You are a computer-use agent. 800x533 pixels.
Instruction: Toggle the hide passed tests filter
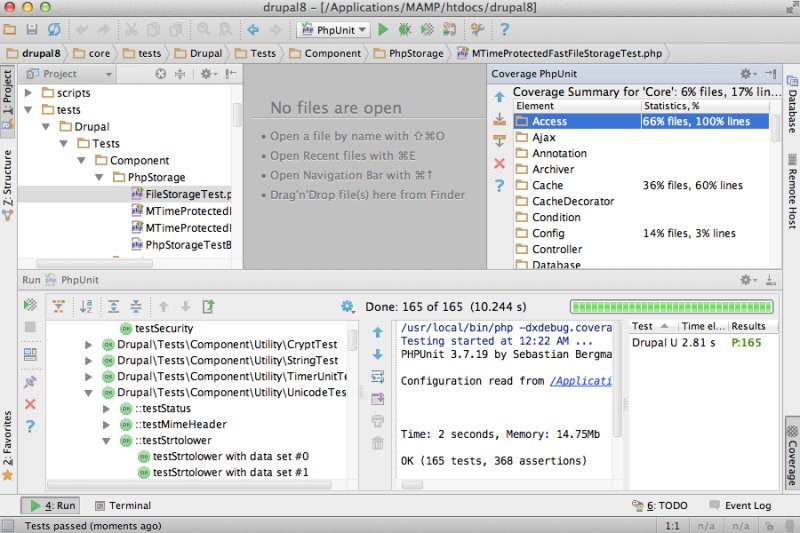point(58,307)
